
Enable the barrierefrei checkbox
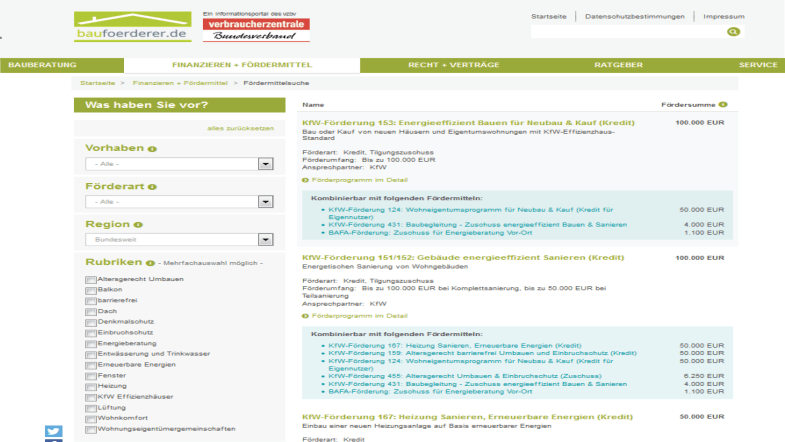pos(91,301)
